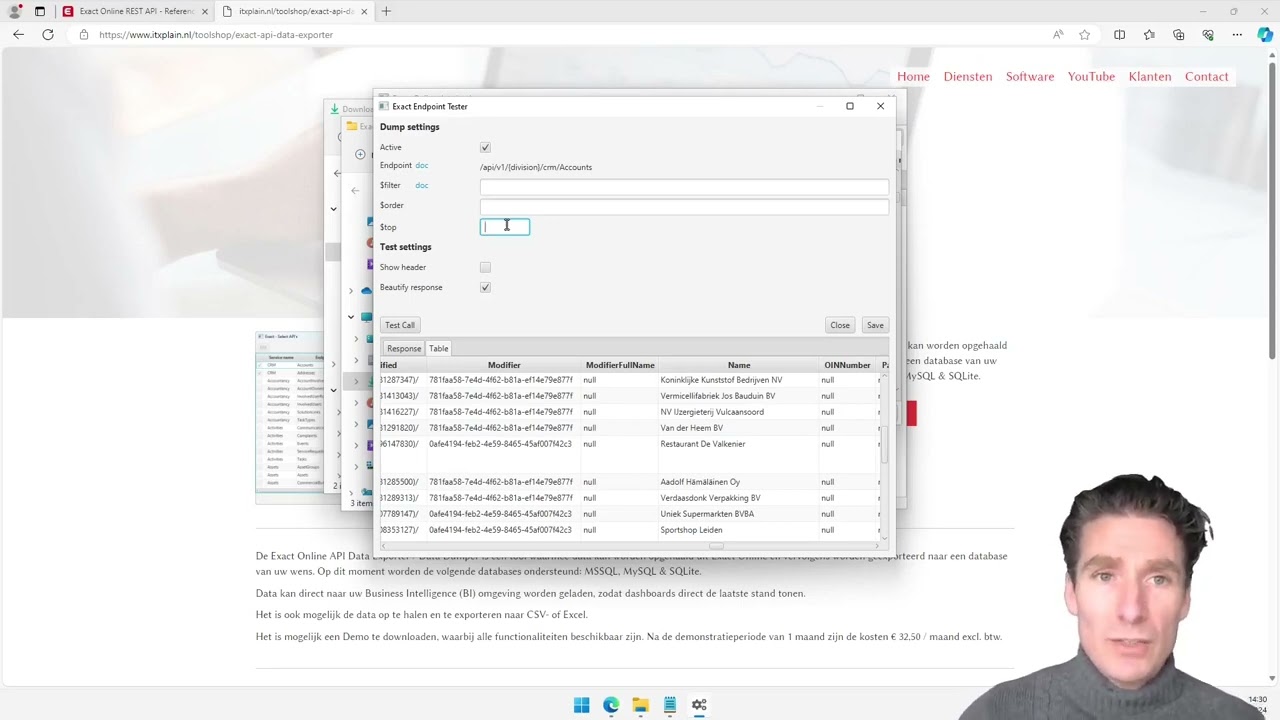Sort by the OINNumber column header
1280x720 pixels.
[x=847, y=365]
